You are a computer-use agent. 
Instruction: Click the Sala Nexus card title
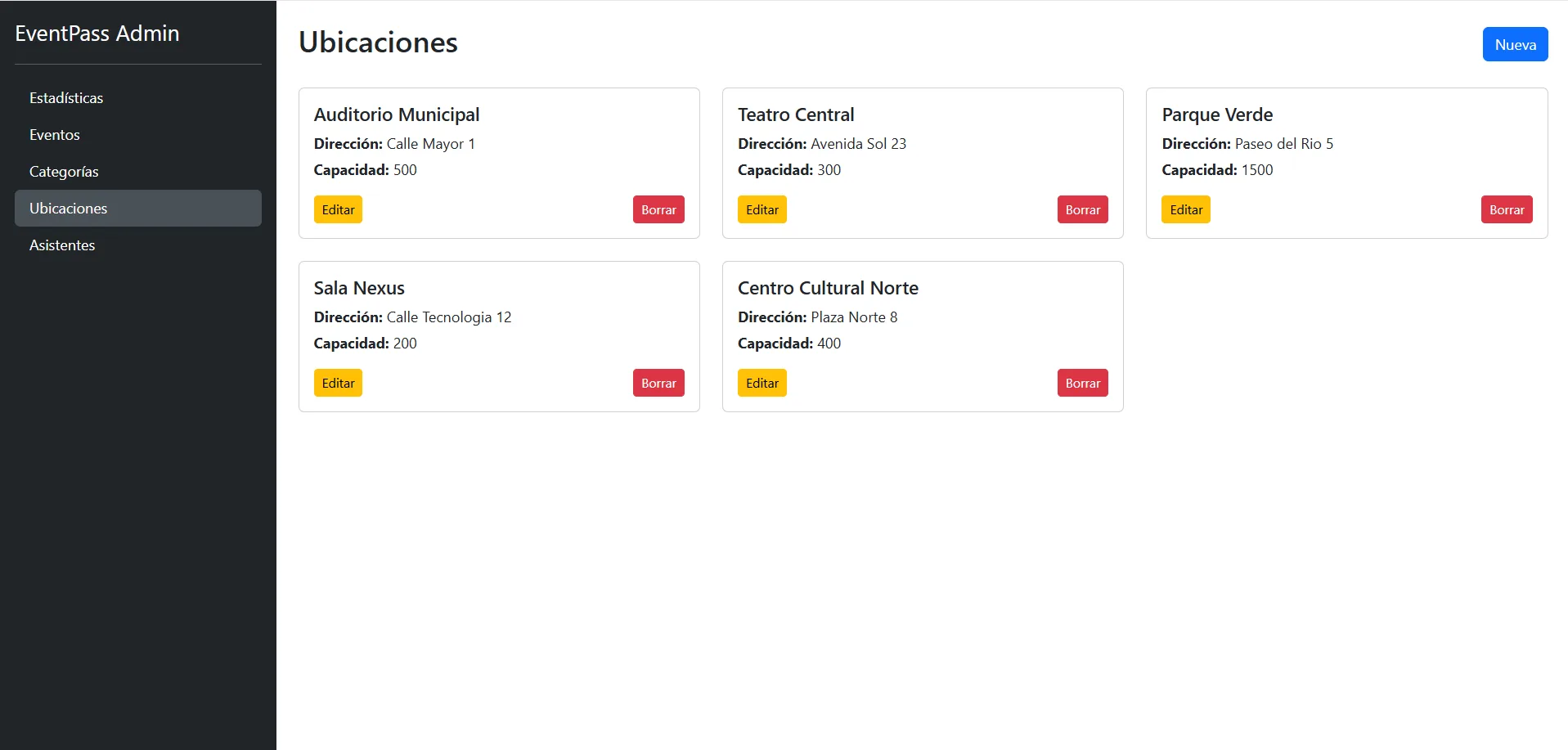[x=359, y=288]
